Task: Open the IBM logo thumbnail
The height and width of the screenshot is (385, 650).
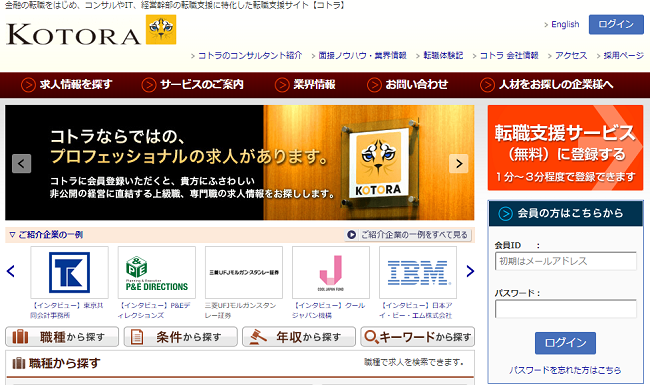Action: point(418,272)
